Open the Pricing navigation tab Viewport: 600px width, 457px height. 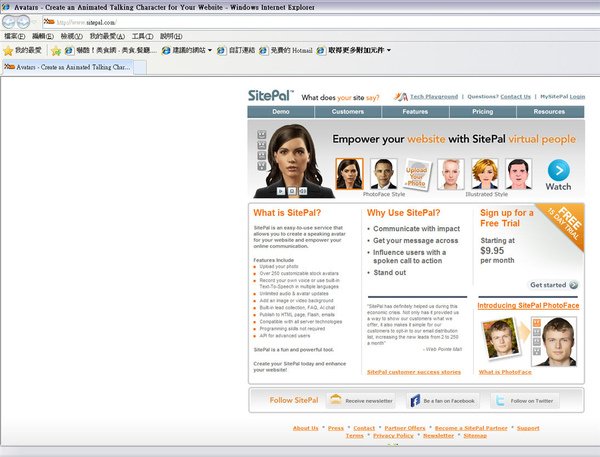(x=483, y=112)
